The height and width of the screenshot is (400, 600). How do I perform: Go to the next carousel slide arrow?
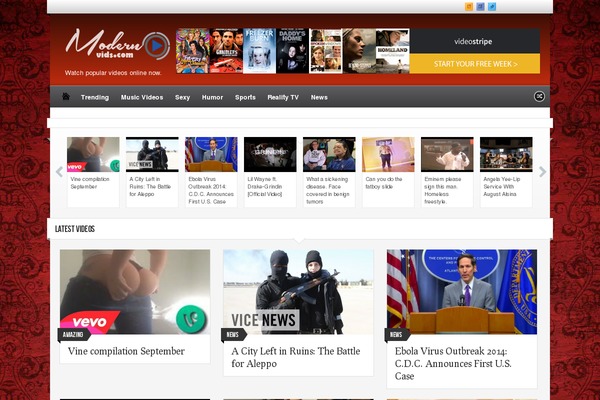[x=542, y=172]
